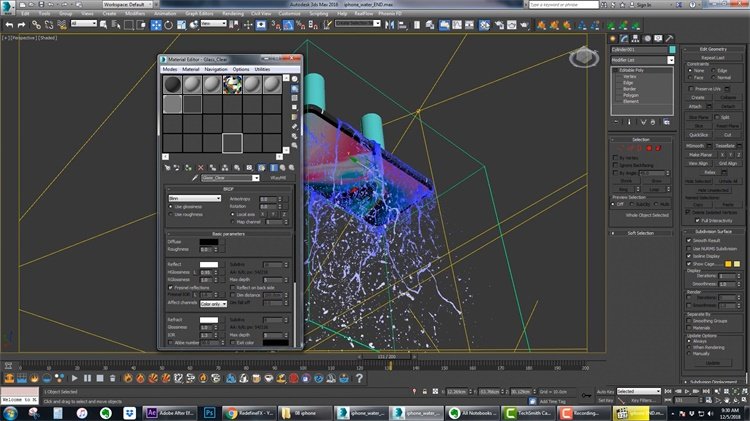
Task: Open the Photoshop taskbar icon
Action: tap(210, 413)
